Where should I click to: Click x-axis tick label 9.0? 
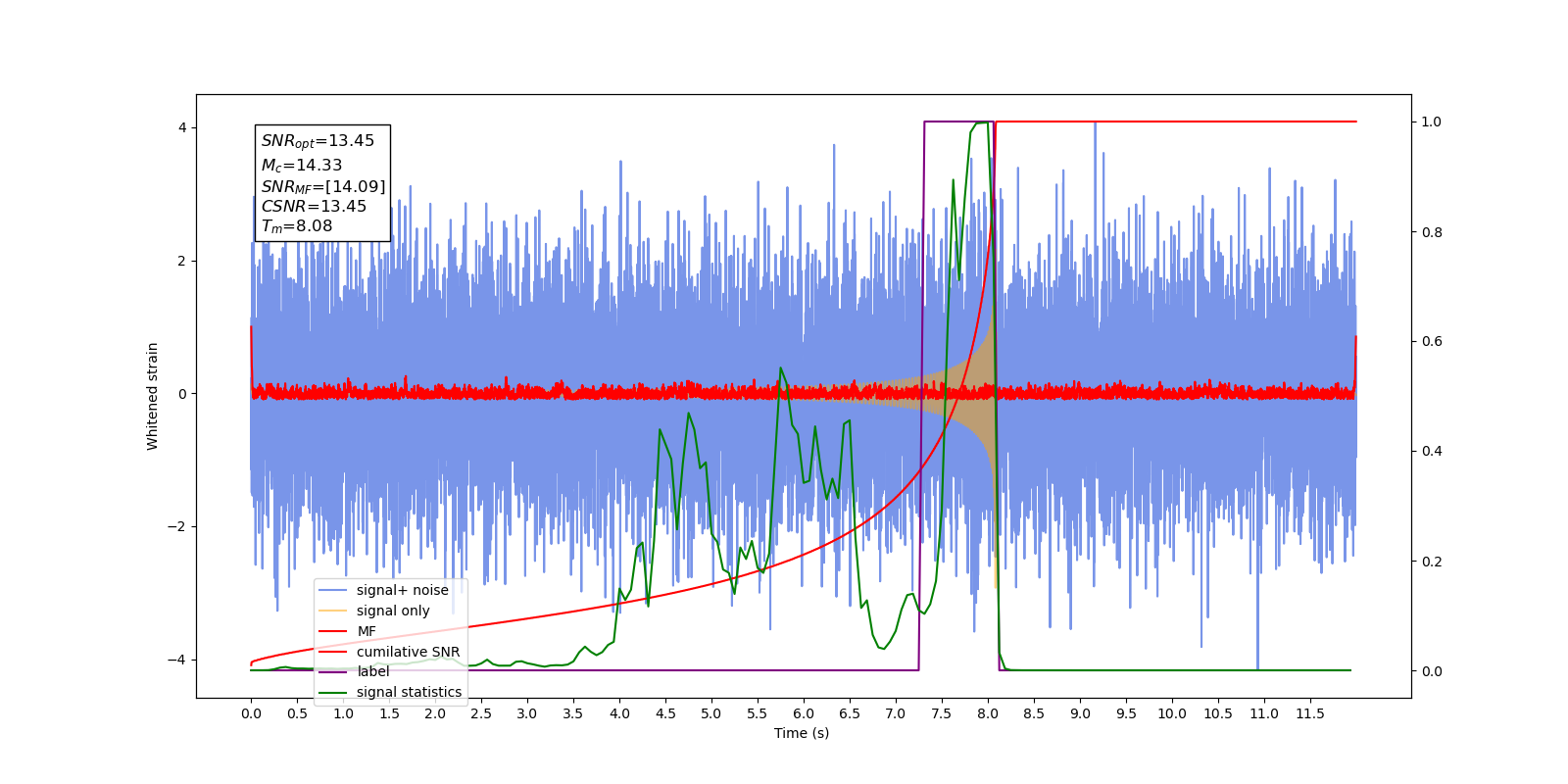pos(1080,713)
